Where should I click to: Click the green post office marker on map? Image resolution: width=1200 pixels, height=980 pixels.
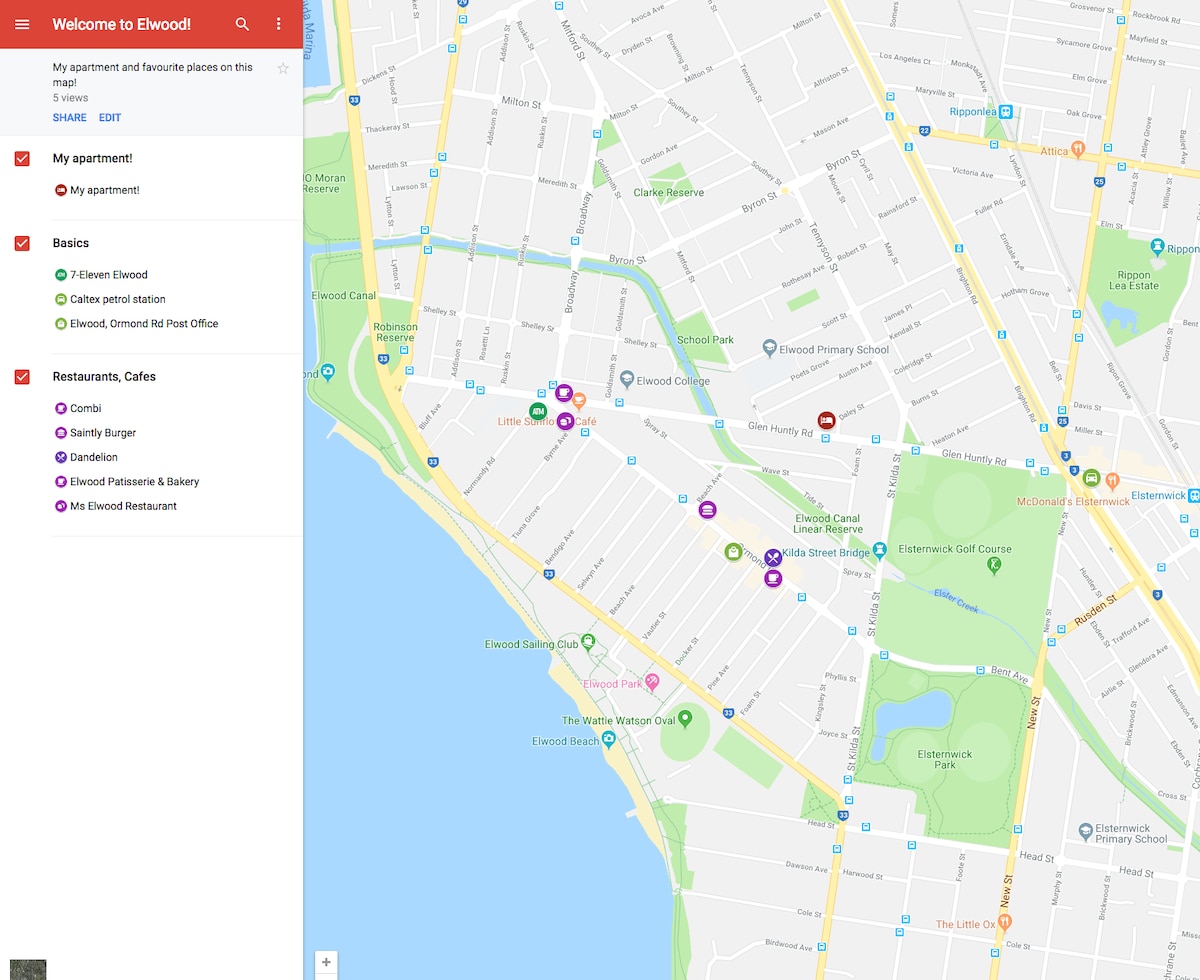pyautogui.click(x=734, y=551)
